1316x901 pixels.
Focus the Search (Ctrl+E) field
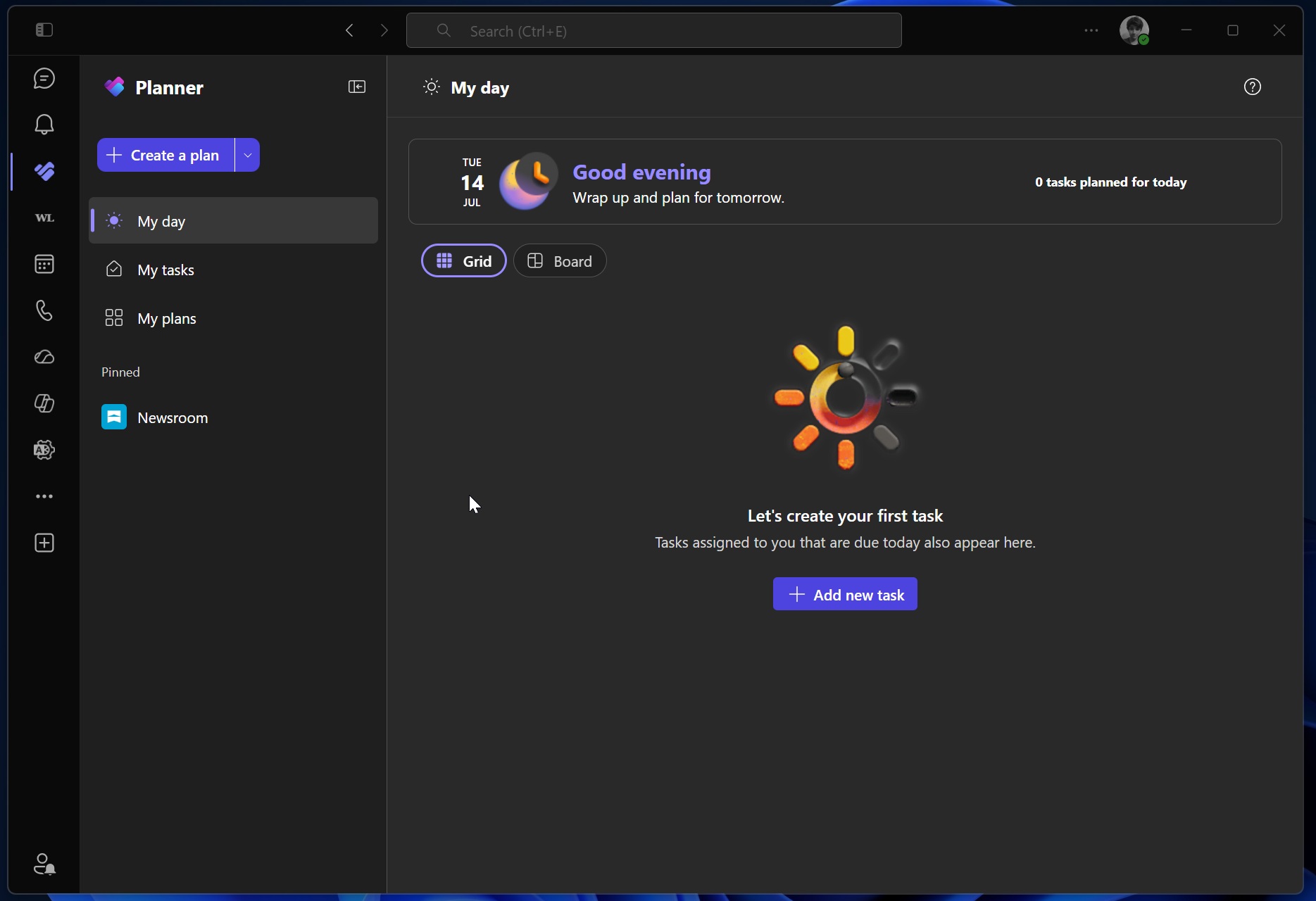coord(654,30)
